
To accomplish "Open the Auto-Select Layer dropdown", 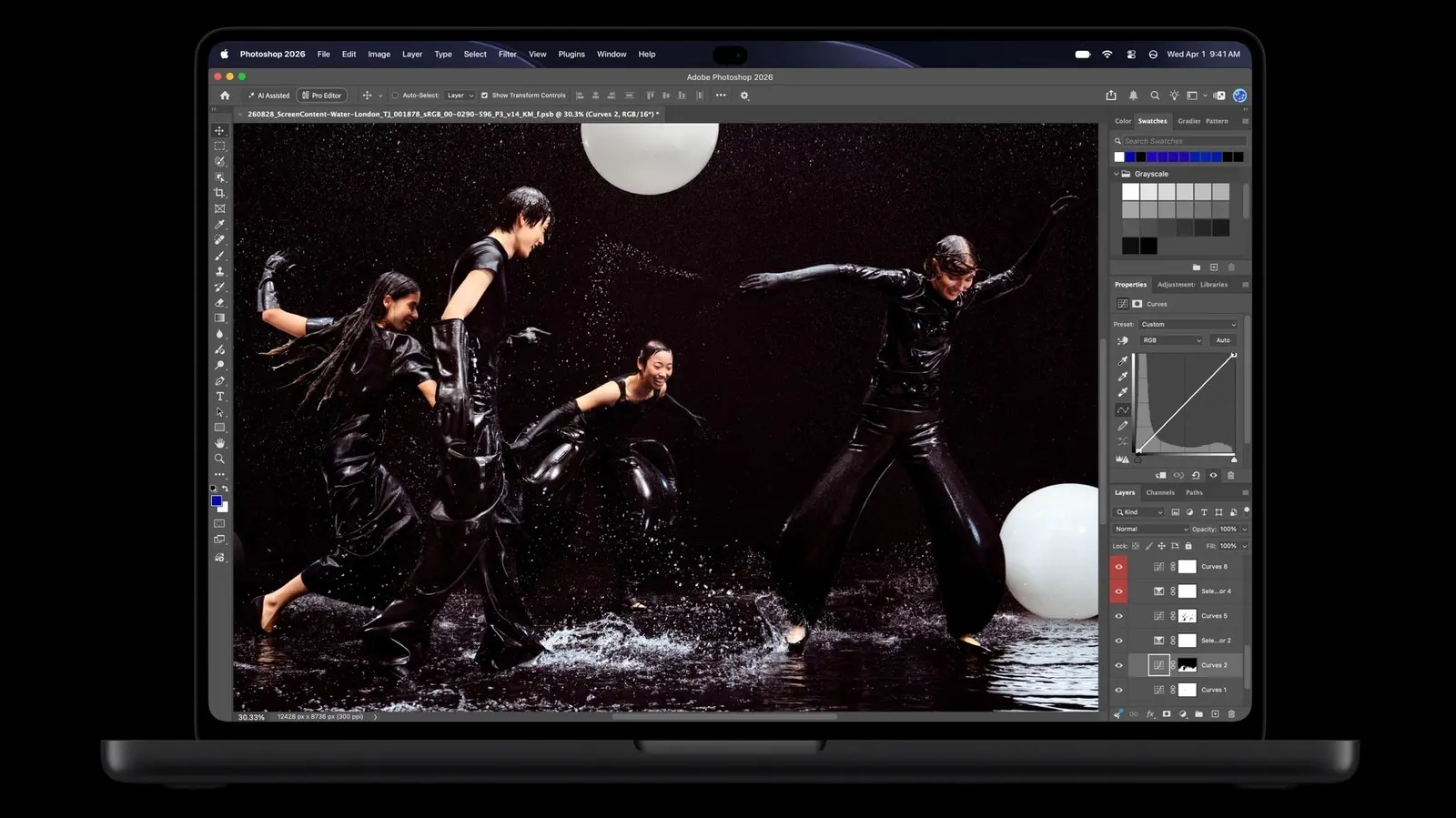I will [x=460, y=96].
